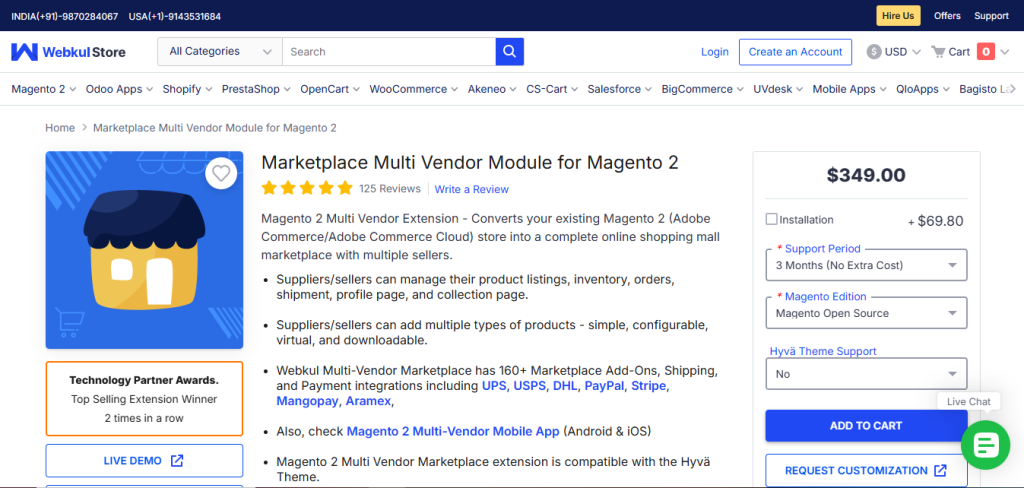Screen dimensions: 1024x488
Task: Click the product title heading
Action: coord(470,163)
